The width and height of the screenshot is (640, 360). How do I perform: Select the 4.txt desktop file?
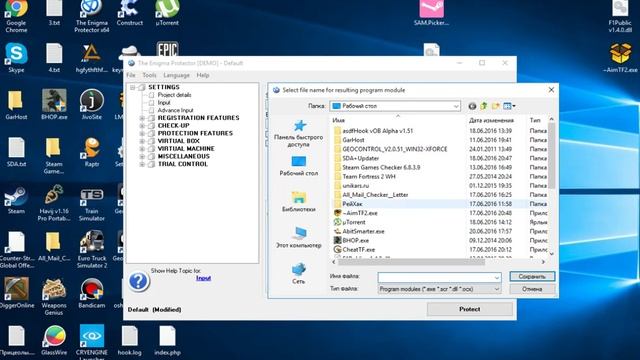(54, 58)
